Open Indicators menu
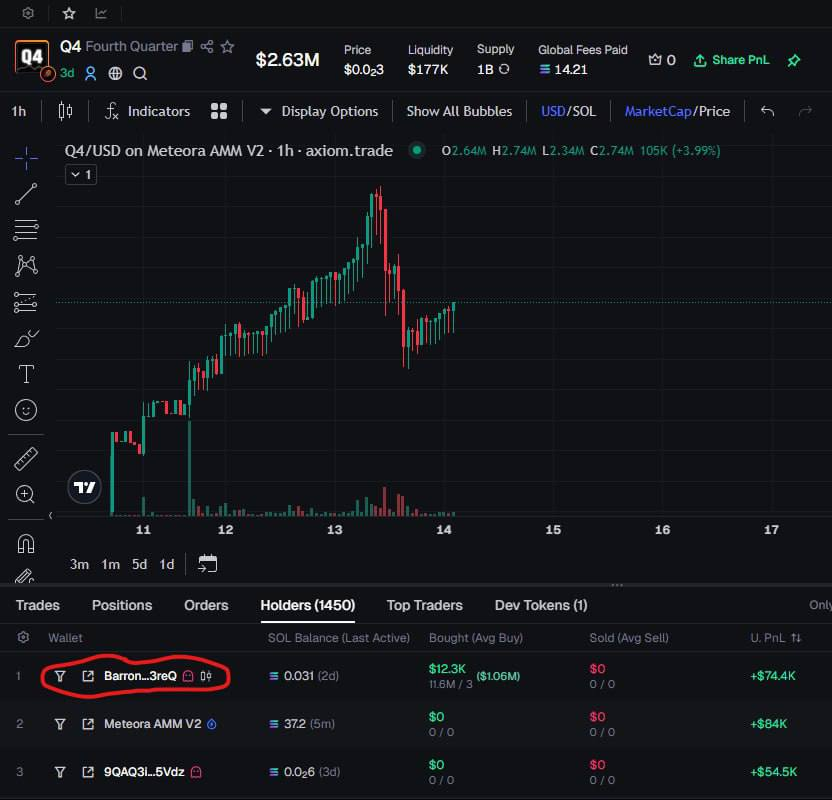This screenshot has height=800, width=832. (x=148, y=111)
